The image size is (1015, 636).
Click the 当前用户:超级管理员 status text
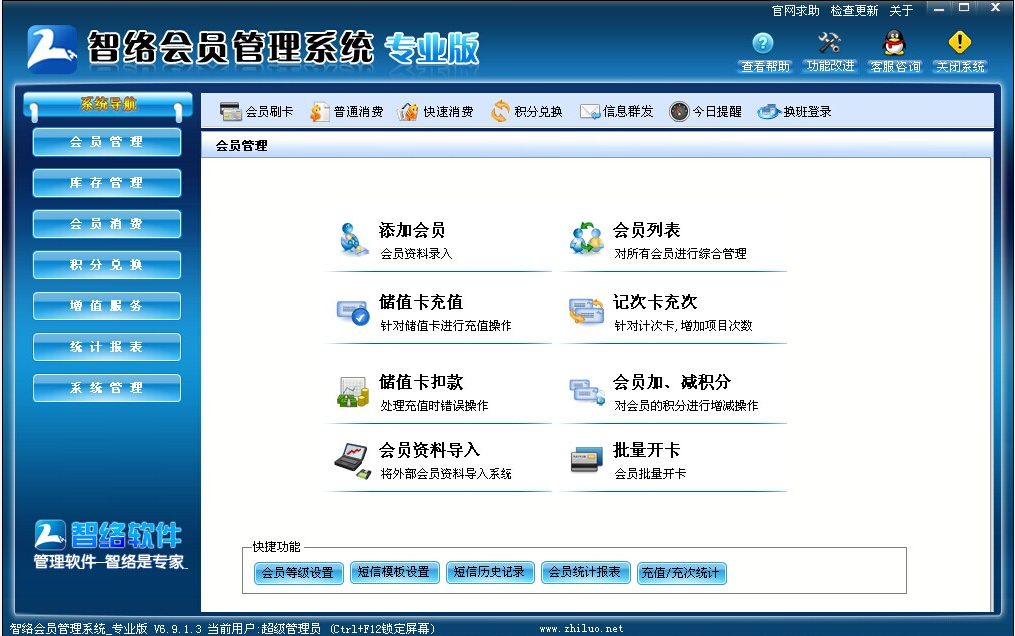(x=264, y=628)
